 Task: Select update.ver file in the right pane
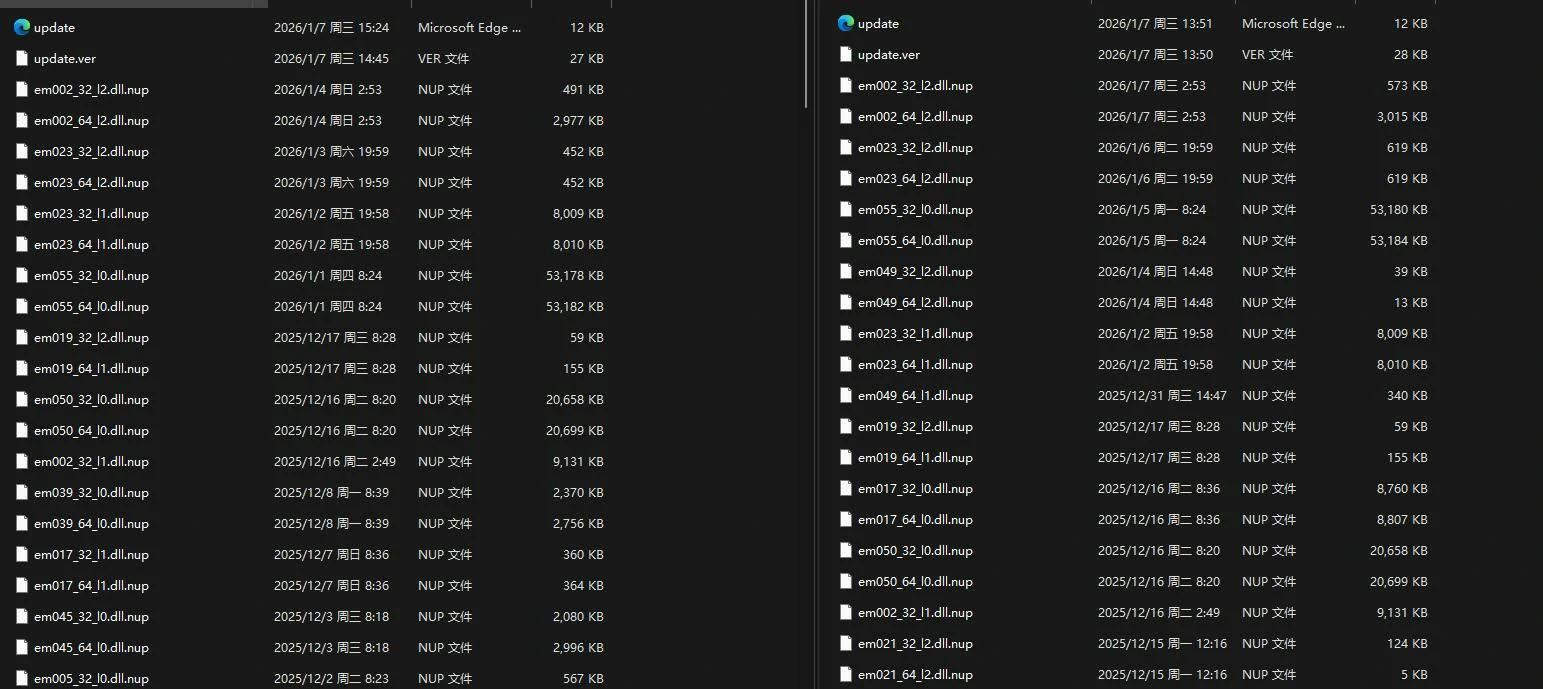click(889, 55)
